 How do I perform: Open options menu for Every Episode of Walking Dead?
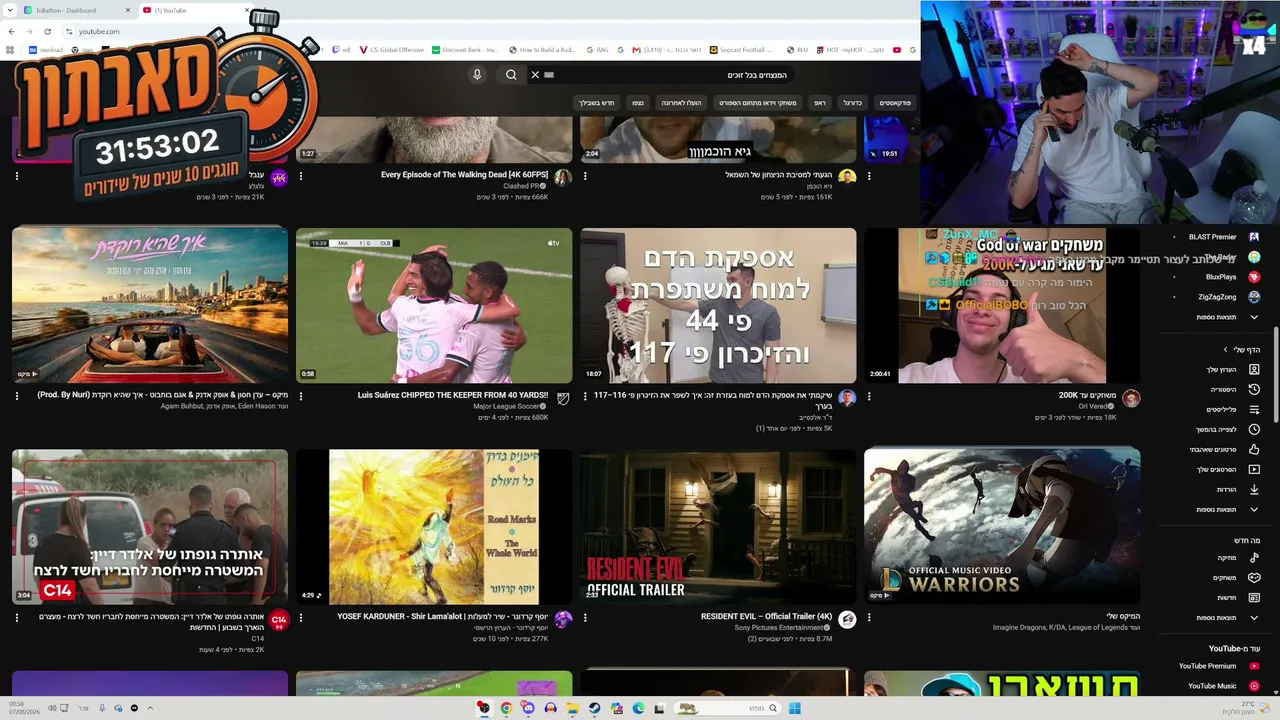(301, 176)
